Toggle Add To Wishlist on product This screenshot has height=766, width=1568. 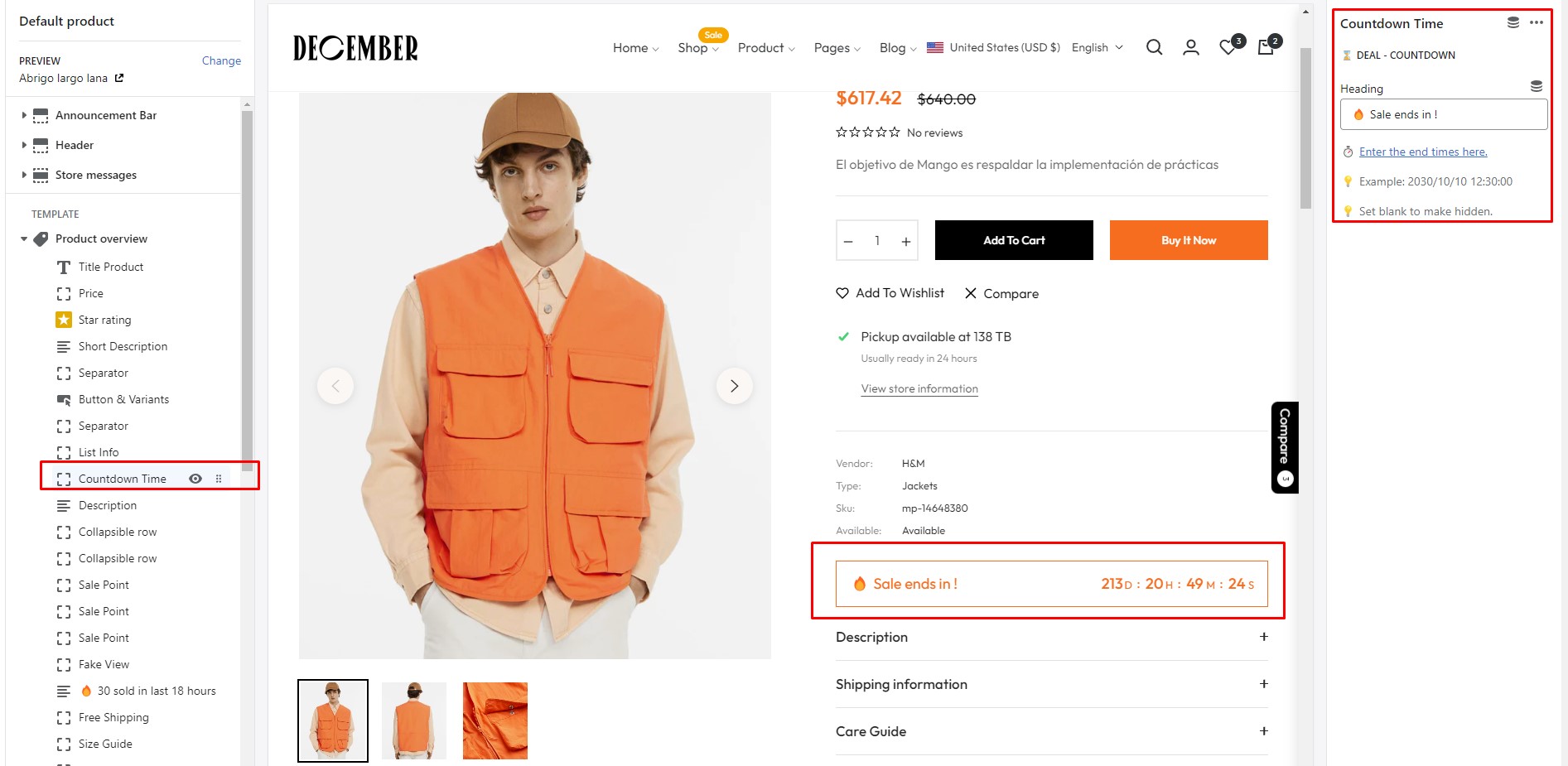coord(890,293)
